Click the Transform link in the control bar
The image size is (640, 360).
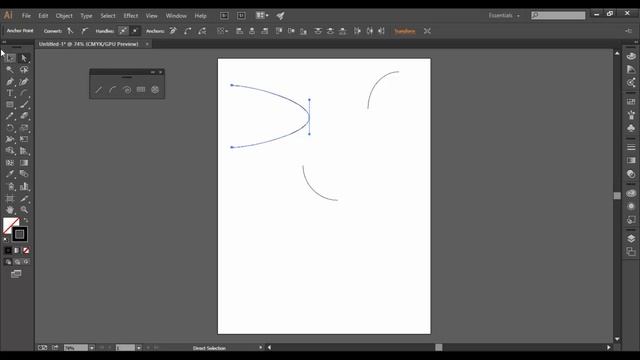click(404, 31)
